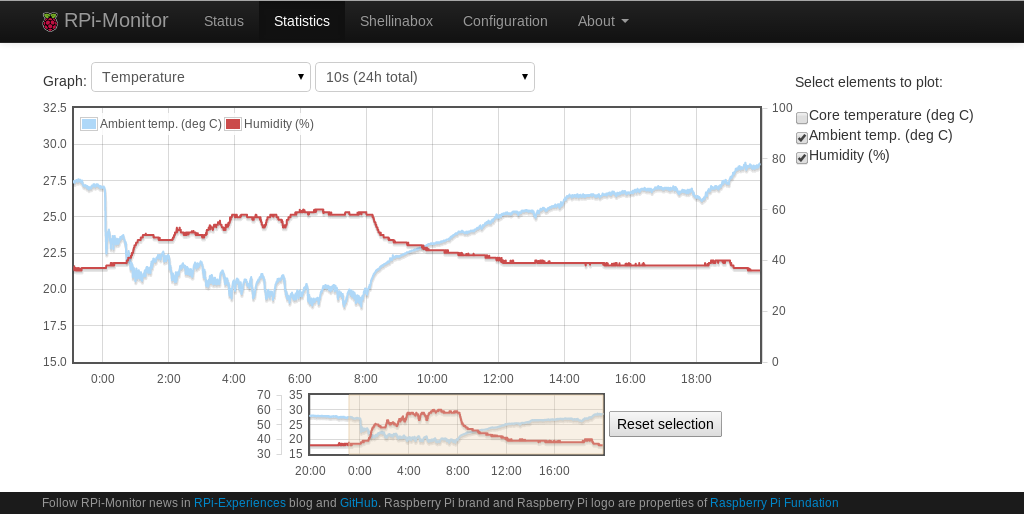Image resolution: width=1024 pixels, height=514 pixels.
Task: Open the Temperature graph dropdown
Action: [201, 77]
